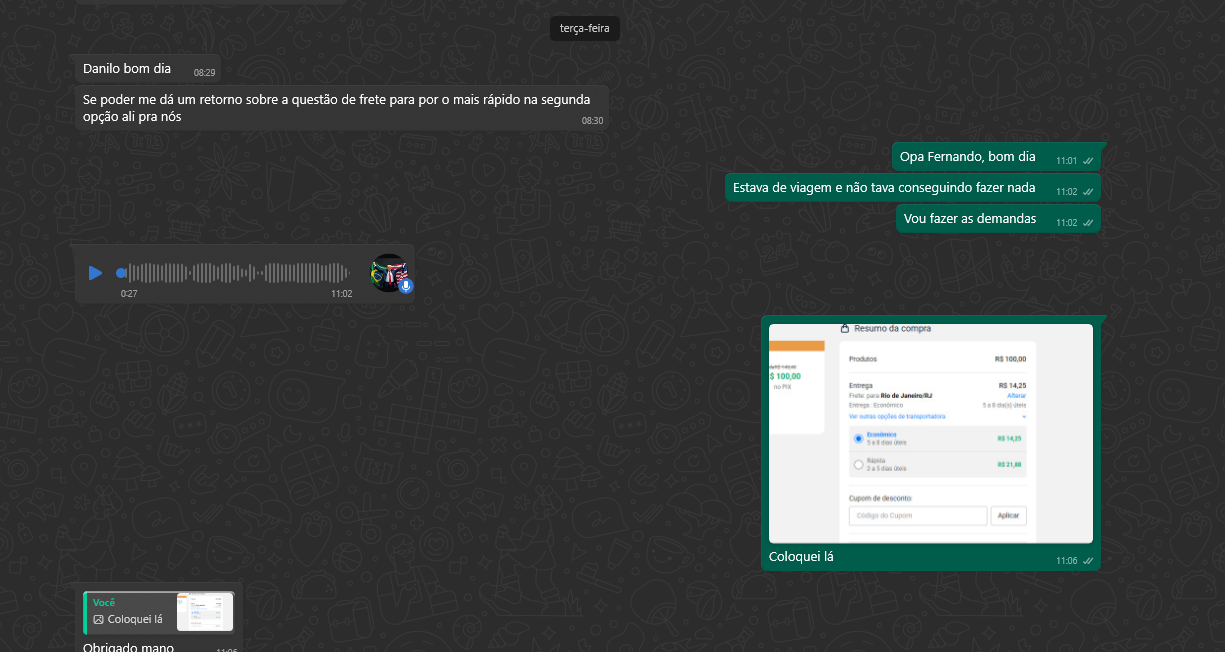Click the 'Estava de viagem' message

[913, 188]
